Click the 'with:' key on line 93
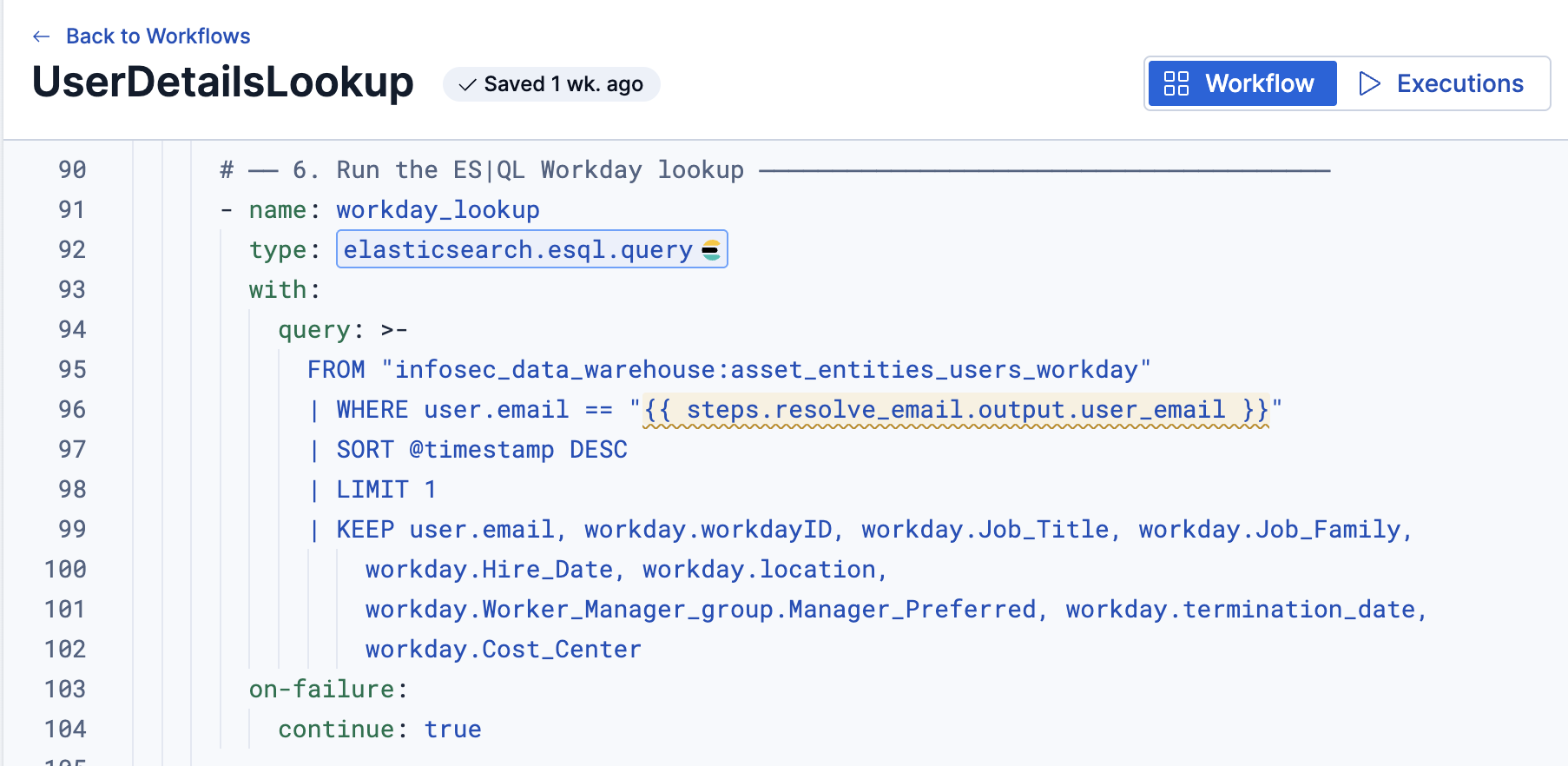The height and width of the screenshot is (766, 1568). point(285,290)
